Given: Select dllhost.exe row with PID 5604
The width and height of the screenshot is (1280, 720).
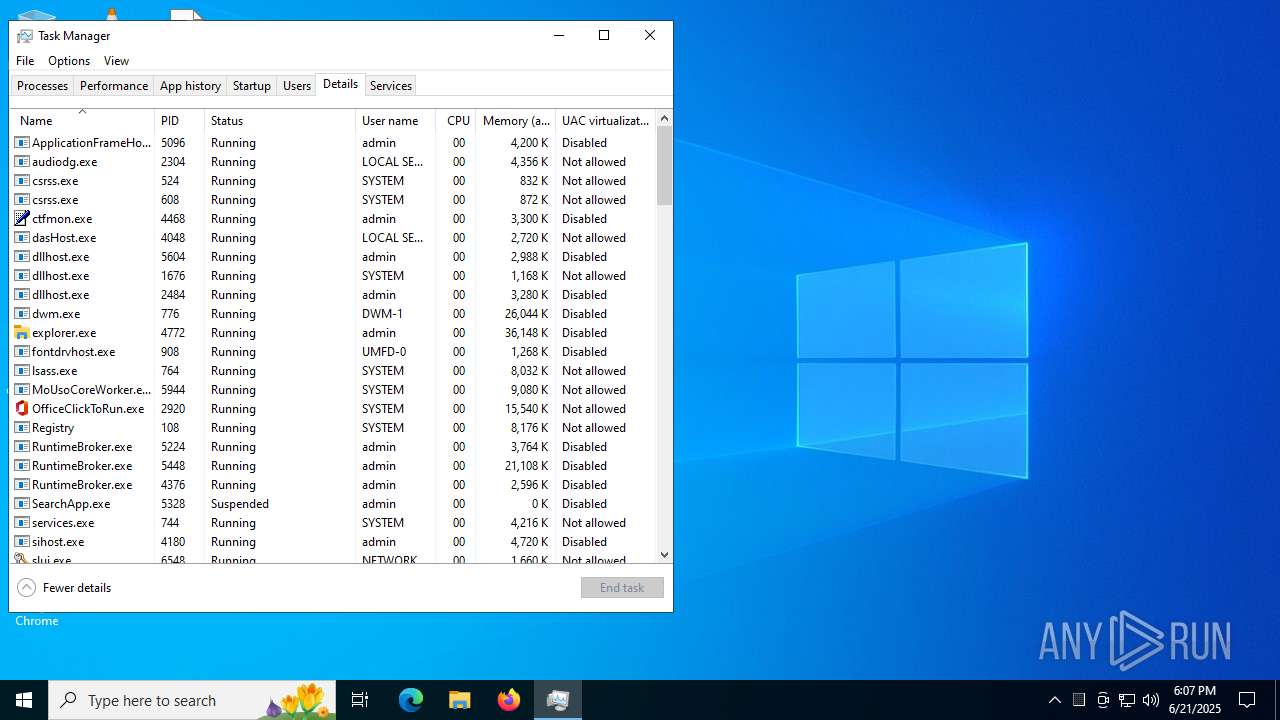Looking at the screenshot, I should (333, 256).
